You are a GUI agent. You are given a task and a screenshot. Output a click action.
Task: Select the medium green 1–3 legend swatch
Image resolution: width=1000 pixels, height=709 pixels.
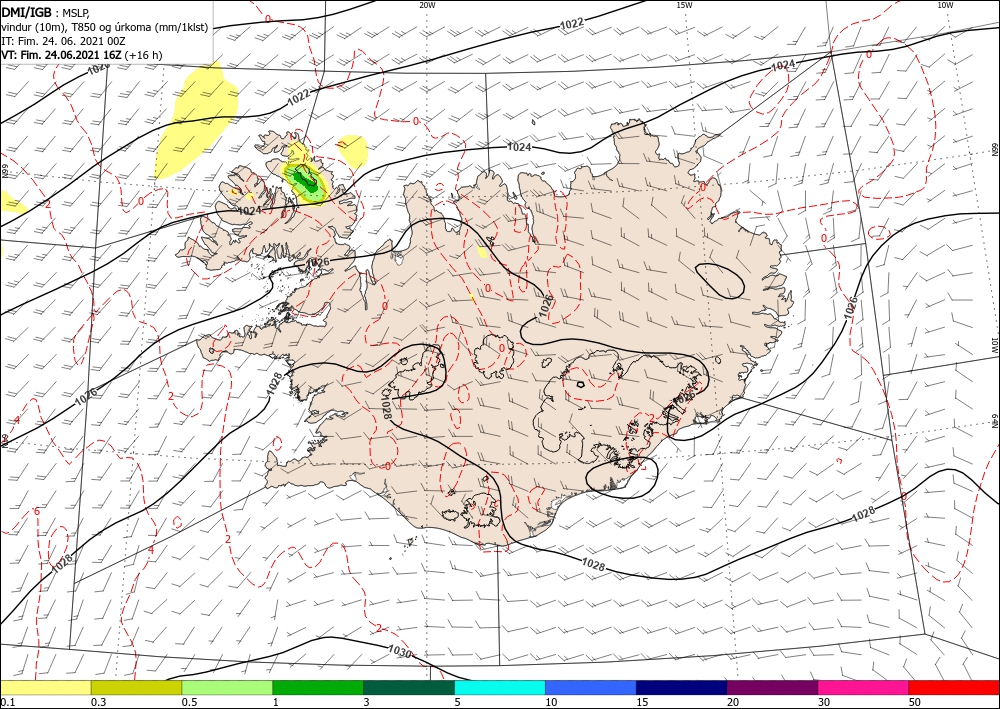(x=318, y=687)
